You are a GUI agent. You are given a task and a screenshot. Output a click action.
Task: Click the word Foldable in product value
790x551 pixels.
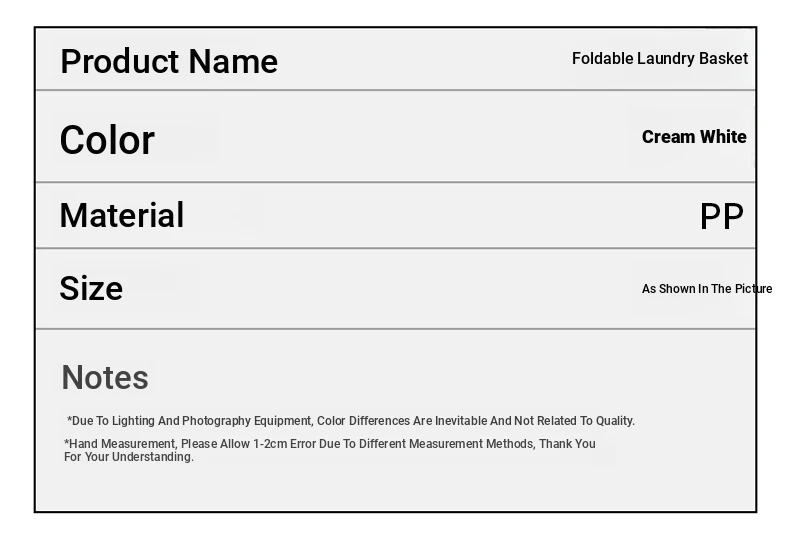point(602,58)
